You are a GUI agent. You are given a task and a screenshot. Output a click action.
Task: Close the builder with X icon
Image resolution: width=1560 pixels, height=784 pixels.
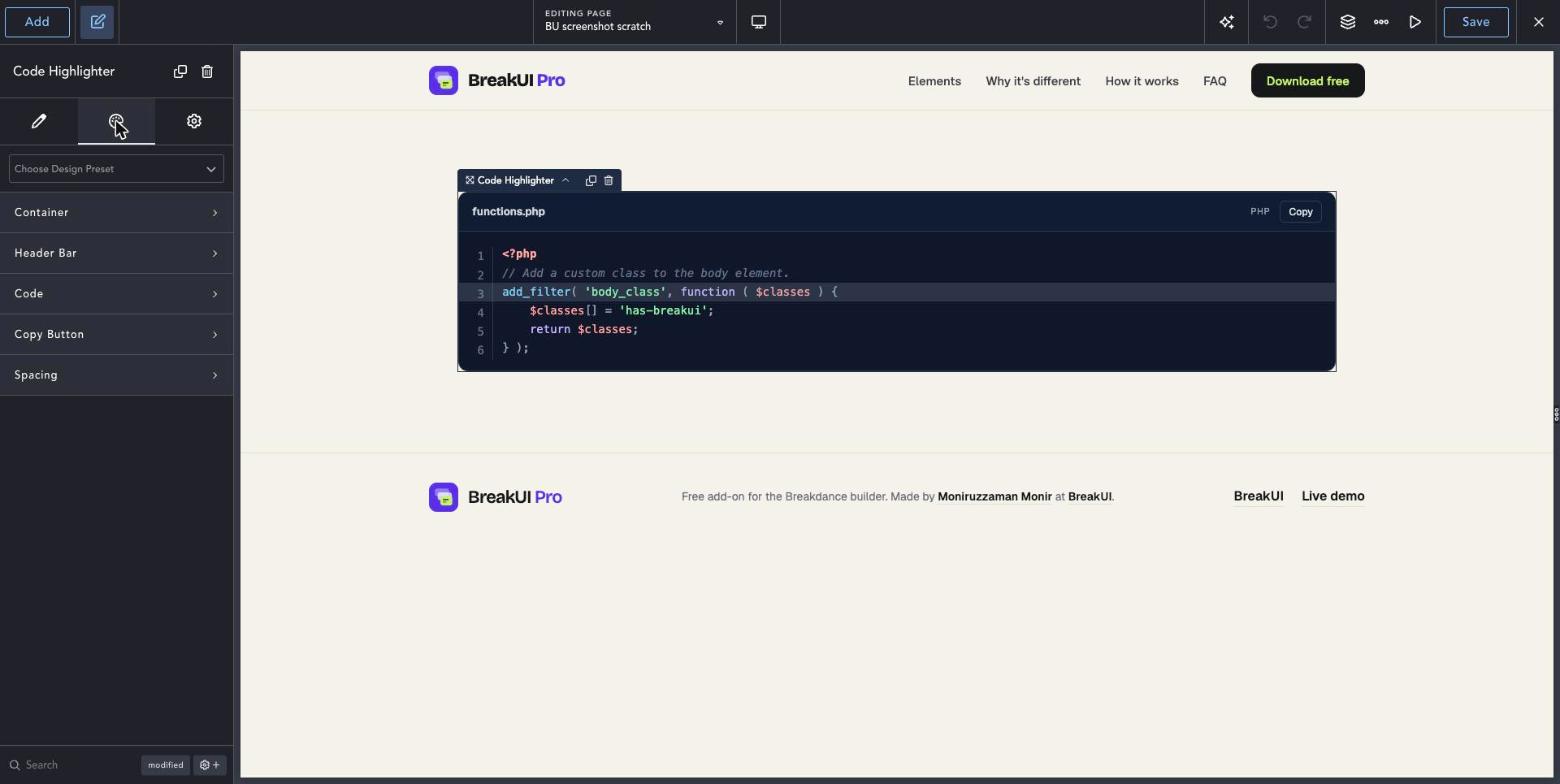tap(1538, 22)
